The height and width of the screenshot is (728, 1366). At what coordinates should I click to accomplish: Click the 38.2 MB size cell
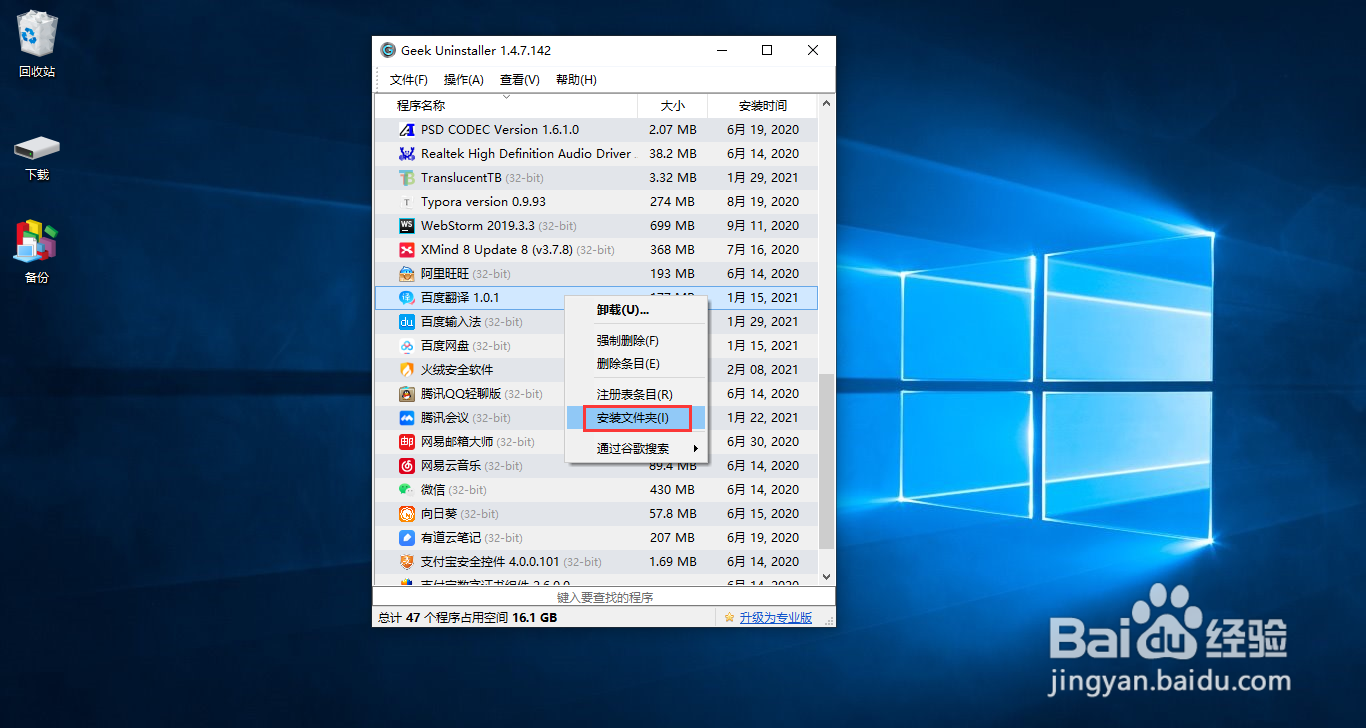tap(673, 154)
